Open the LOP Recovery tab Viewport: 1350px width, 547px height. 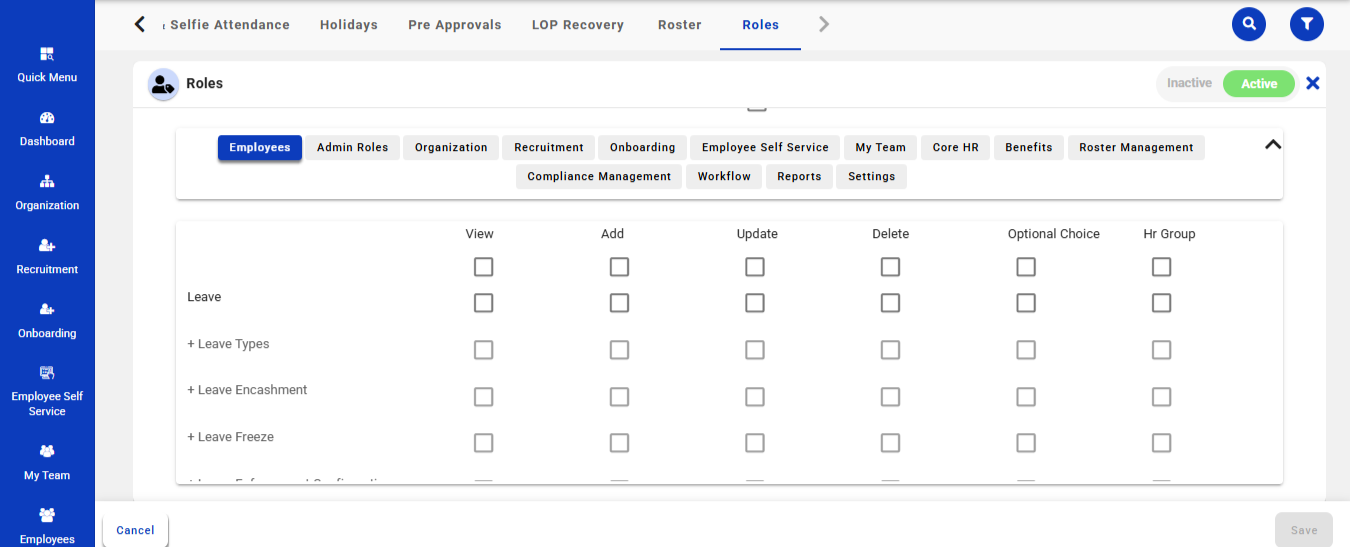tap(577, 25)
